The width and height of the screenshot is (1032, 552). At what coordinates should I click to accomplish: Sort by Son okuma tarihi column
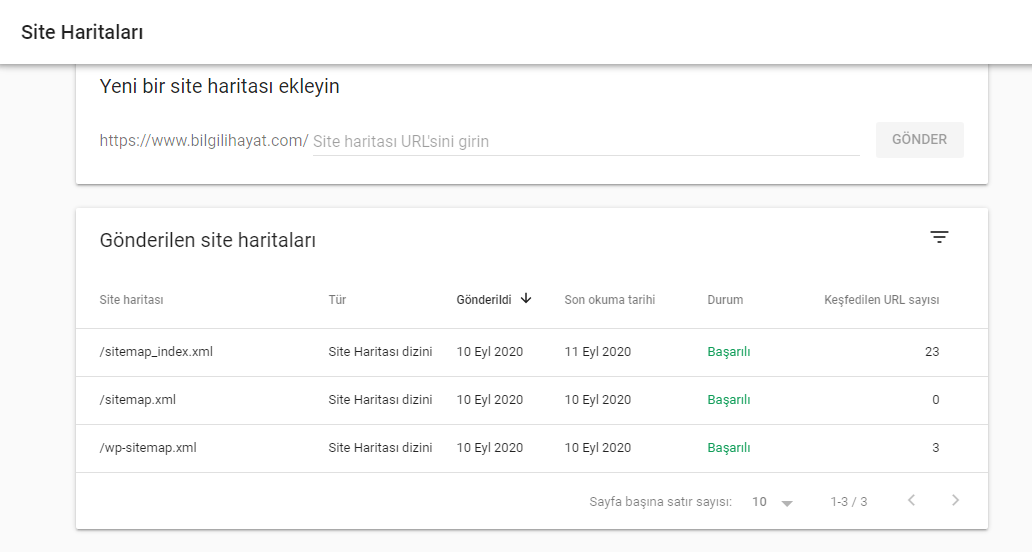(x=609, y=300)
